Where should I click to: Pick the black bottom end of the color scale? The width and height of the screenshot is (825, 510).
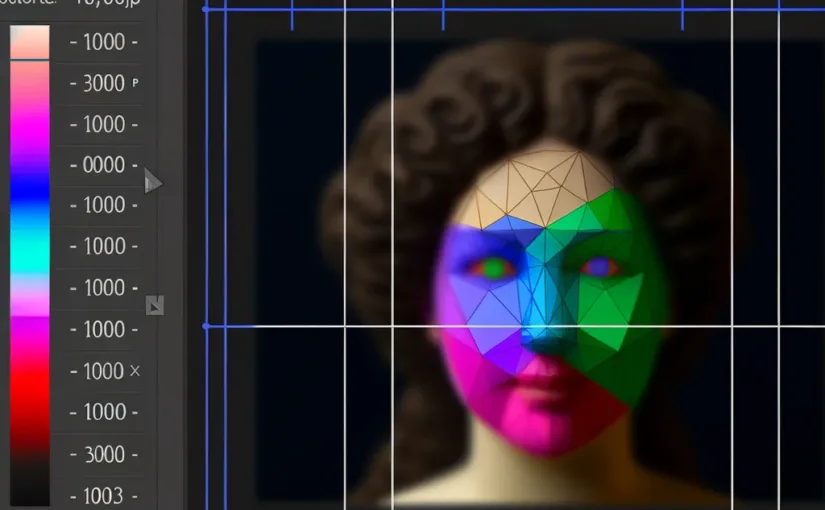tap(30, 482)
